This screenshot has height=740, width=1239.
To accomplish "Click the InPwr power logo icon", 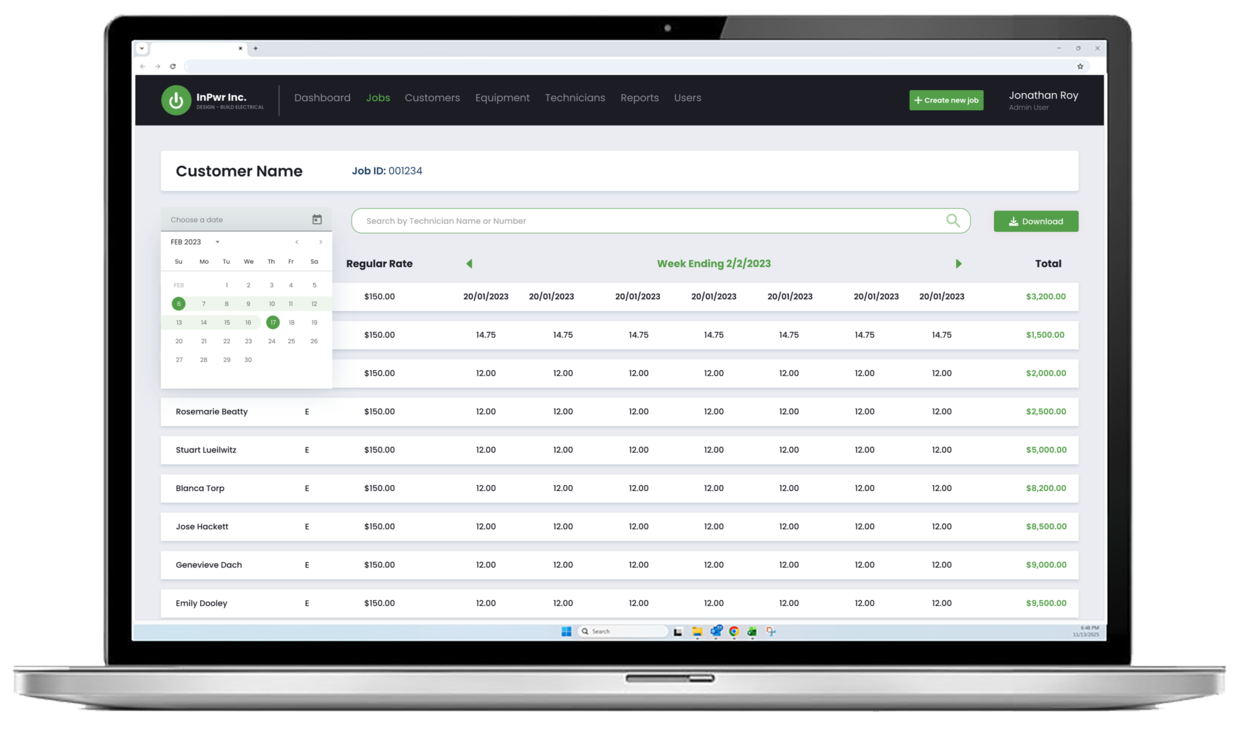I will coord(176,100).
